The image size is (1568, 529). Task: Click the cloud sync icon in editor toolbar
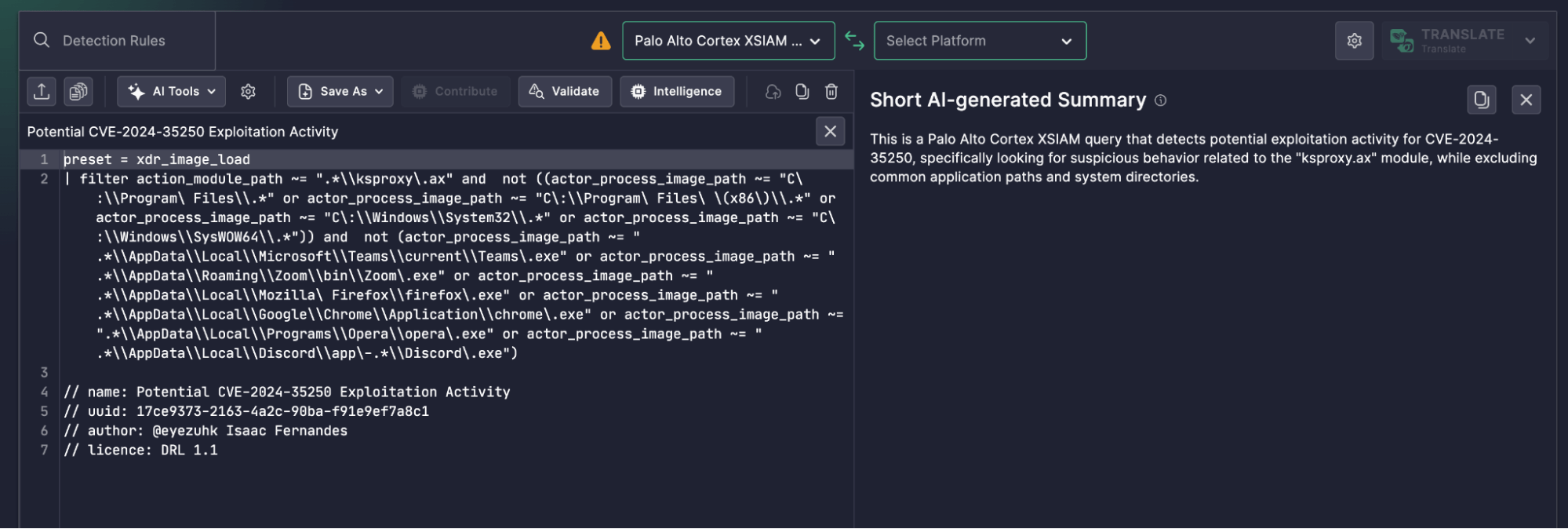(x=773, y=92)
